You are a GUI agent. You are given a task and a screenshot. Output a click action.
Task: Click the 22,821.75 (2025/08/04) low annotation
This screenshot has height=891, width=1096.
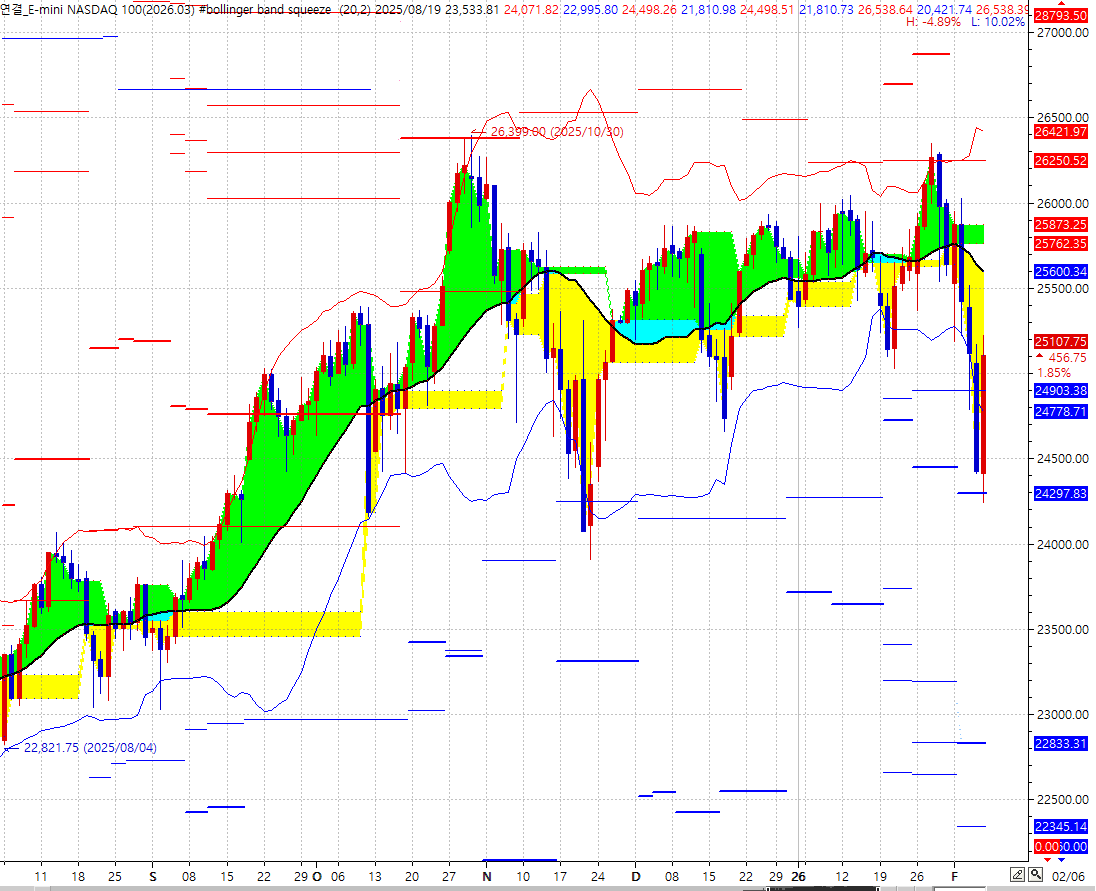(x=89, y=748)
